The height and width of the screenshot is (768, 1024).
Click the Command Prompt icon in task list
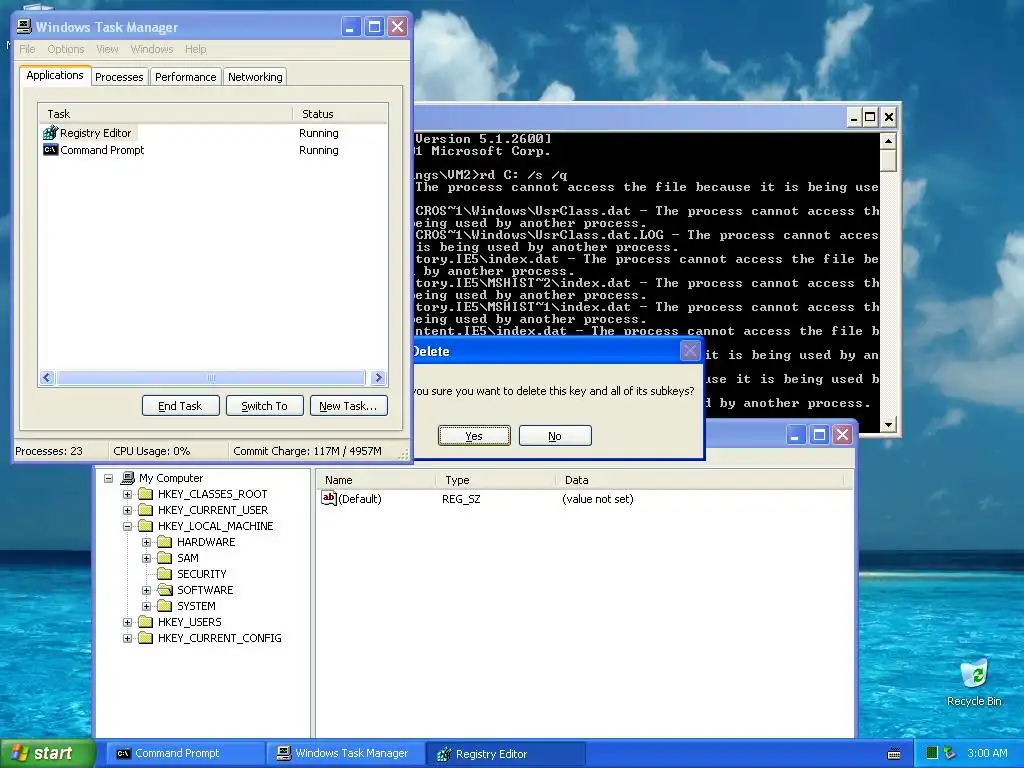coord(50,150)
